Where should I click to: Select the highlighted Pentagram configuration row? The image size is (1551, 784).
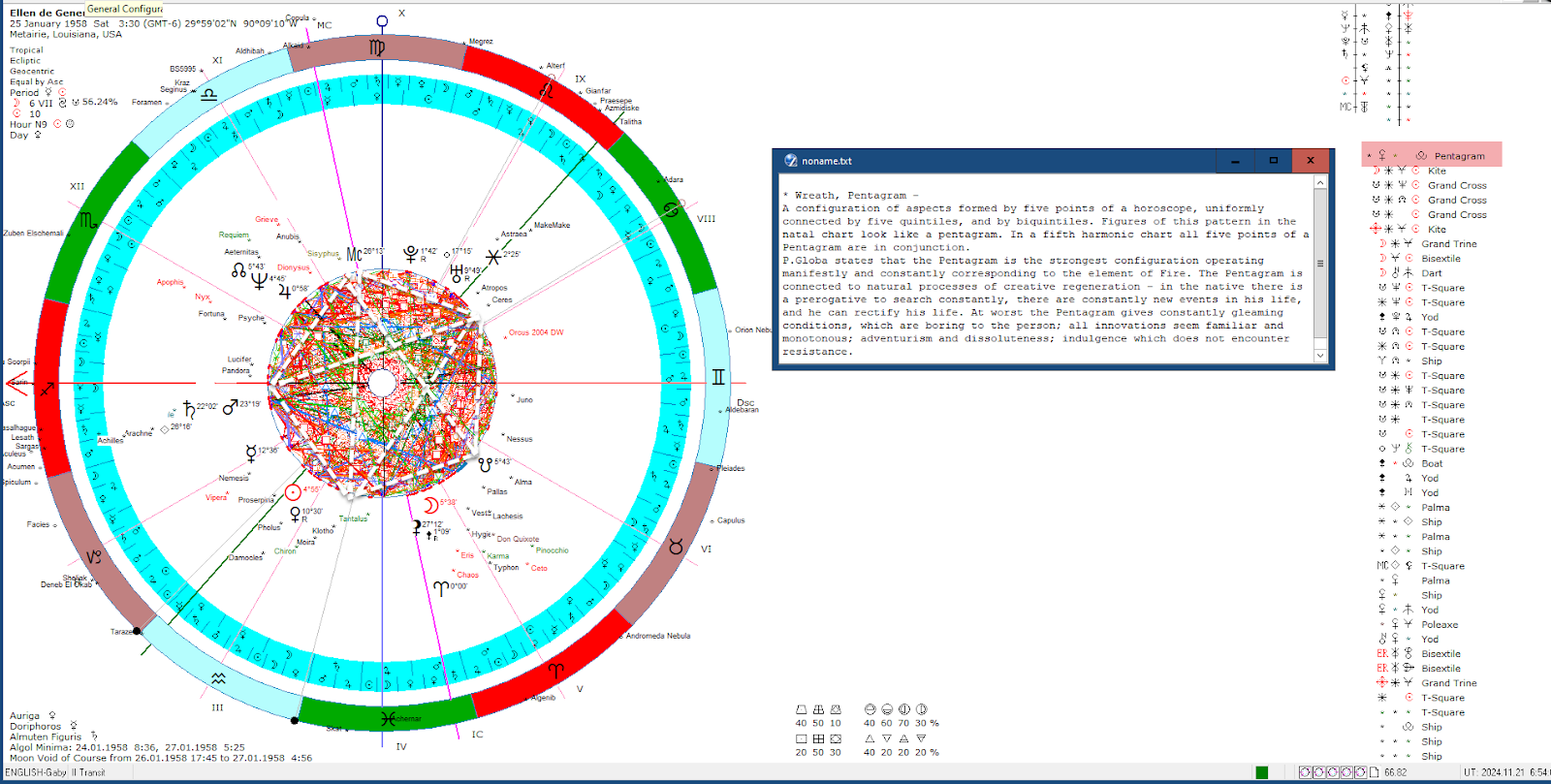(1432, 155)
